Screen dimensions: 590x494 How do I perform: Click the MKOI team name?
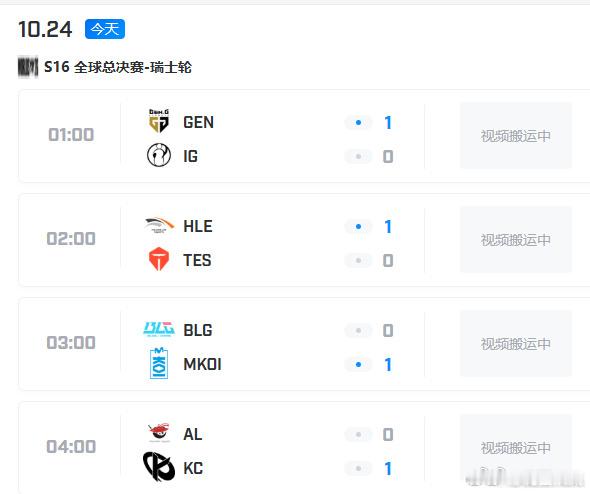(x=202, y=364)
